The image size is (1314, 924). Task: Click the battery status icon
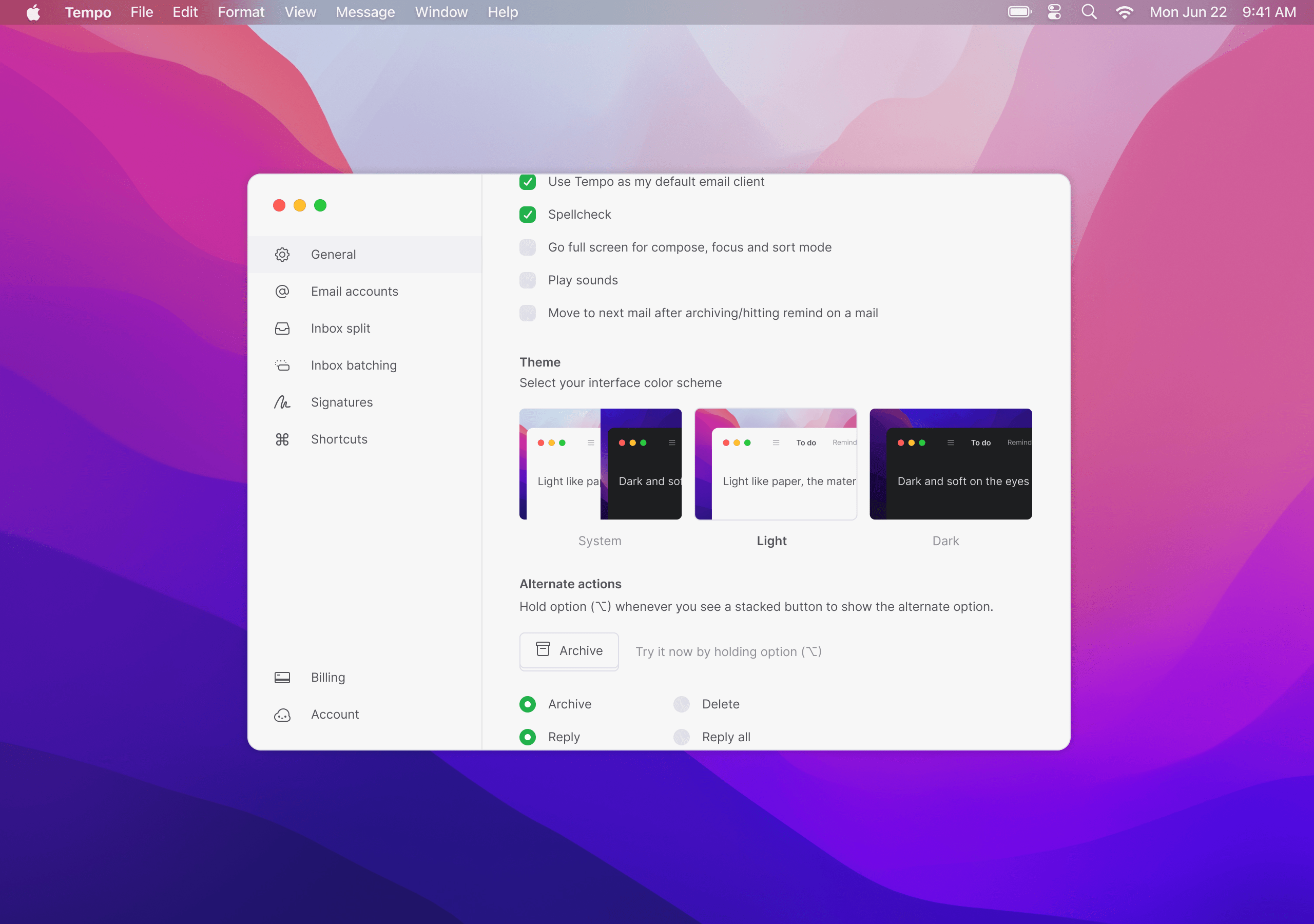point(1019,12)
